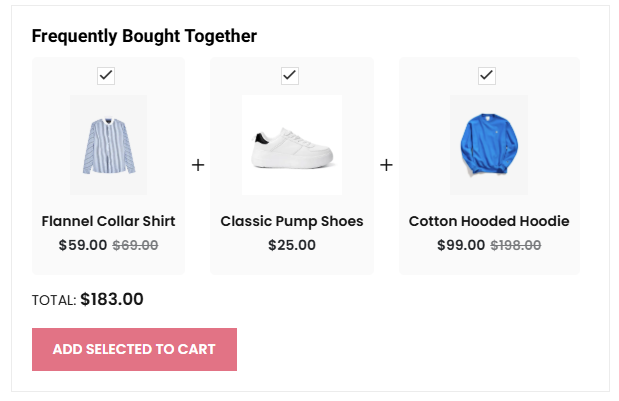
Task: Uncheck the Flannel Collar Shirt checkbox
Action: 106,76
